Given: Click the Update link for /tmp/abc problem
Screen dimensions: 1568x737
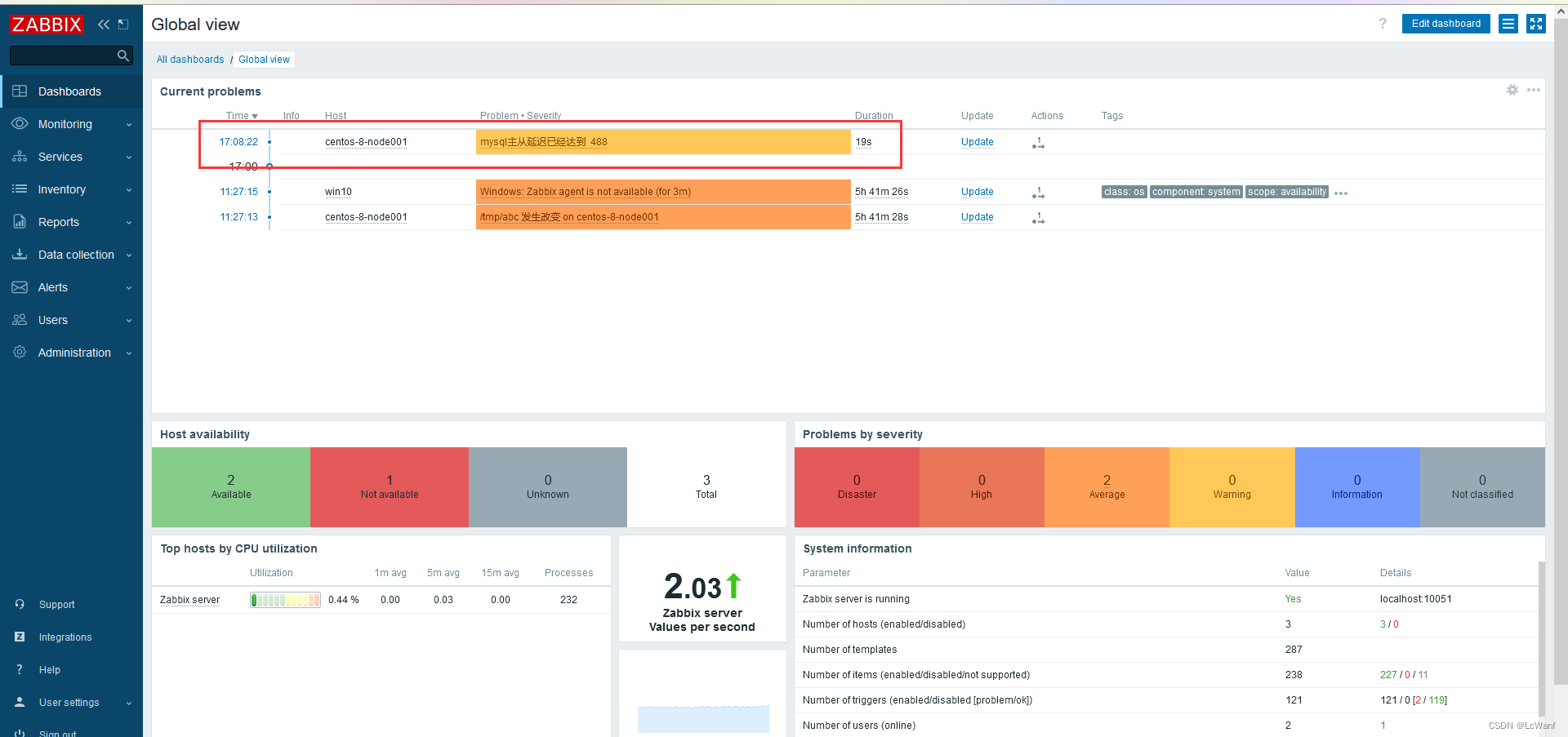Looking at the screenshot, I should click(x=977, y=217).
